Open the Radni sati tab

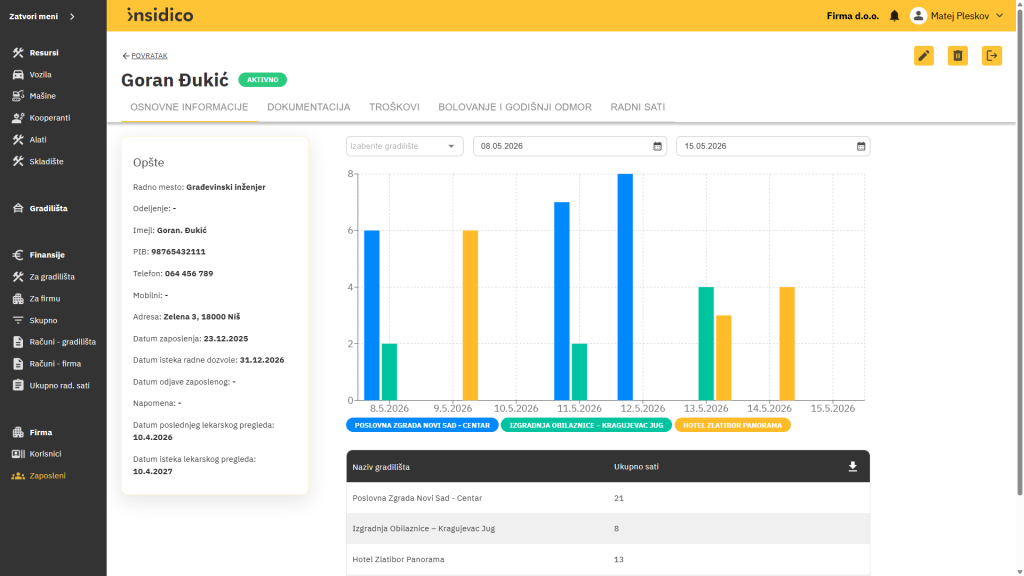637,107
